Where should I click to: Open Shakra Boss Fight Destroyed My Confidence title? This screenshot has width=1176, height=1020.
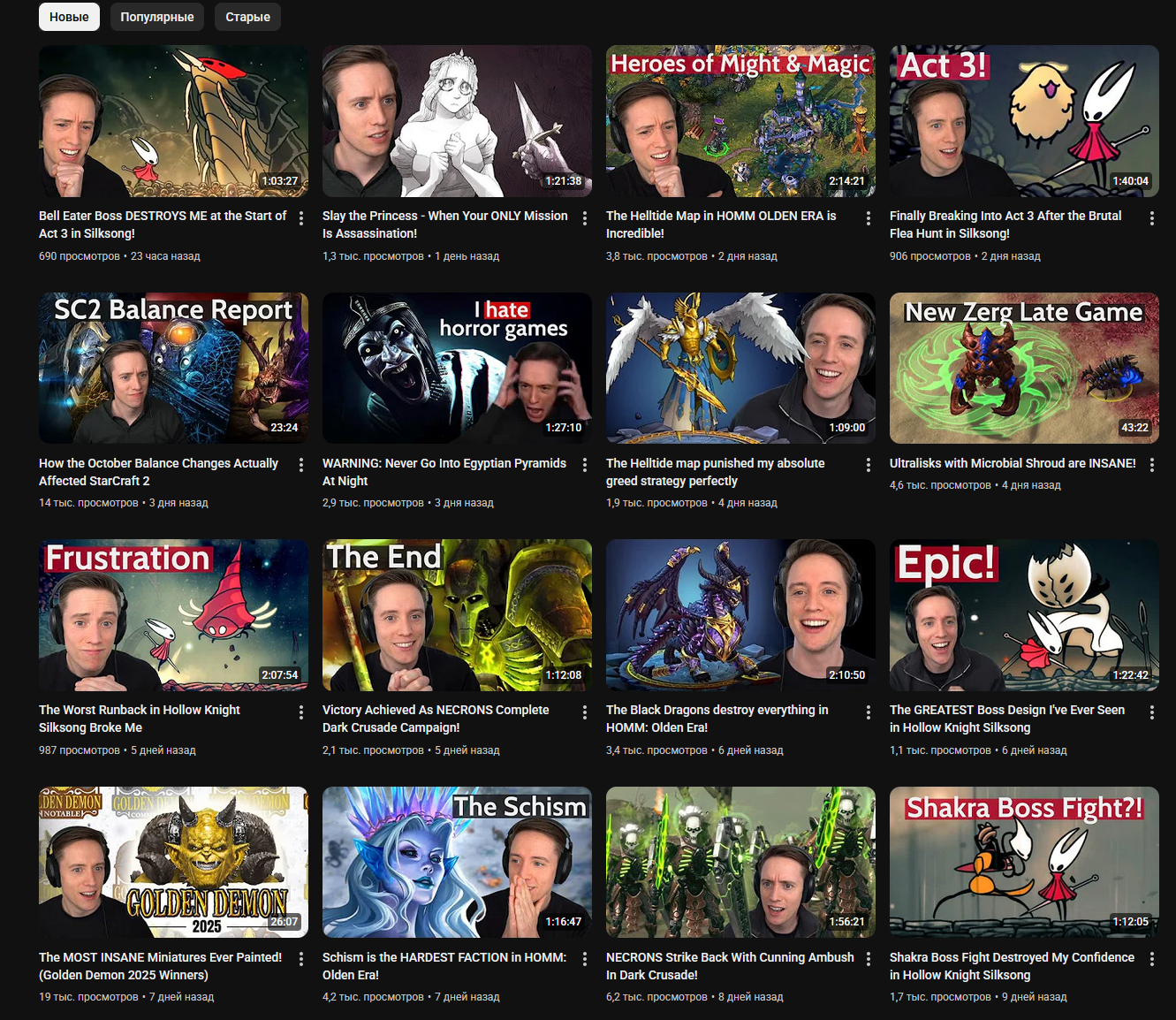coord(1012,966)
